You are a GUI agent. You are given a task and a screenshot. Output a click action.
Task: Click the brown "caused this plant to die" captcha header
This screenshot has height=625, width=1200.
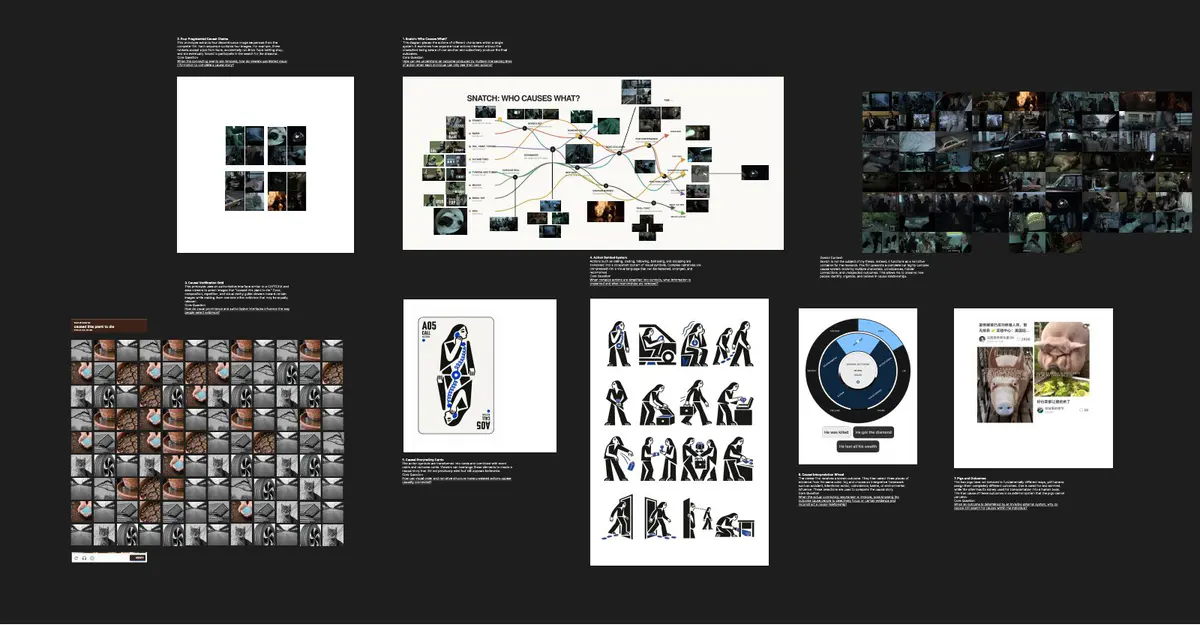click(109, 325)
